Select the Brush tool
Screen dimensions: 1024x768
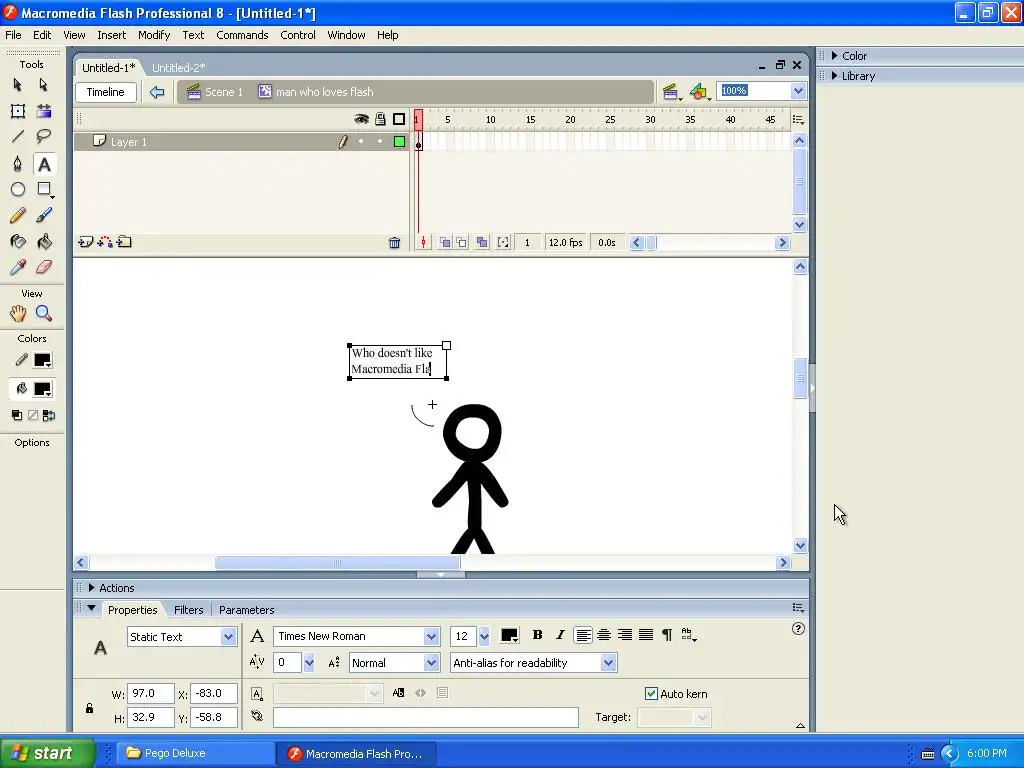click(x=44, y=216)
